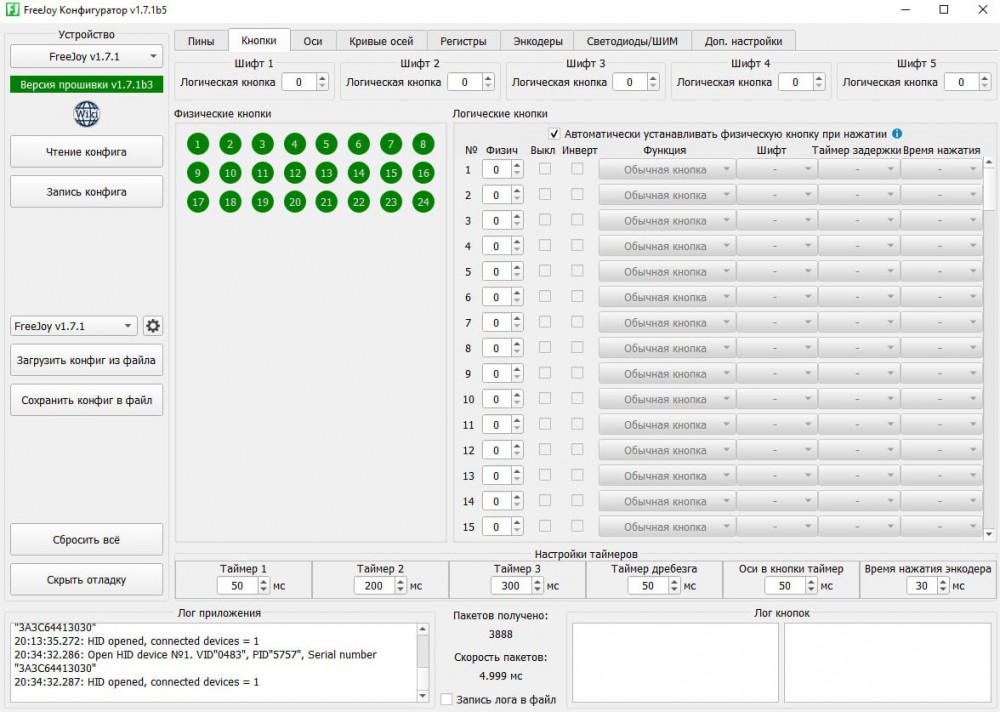Select physical button indicator 6
This screenshot has height=712, width=1000.
click(358, 144)
